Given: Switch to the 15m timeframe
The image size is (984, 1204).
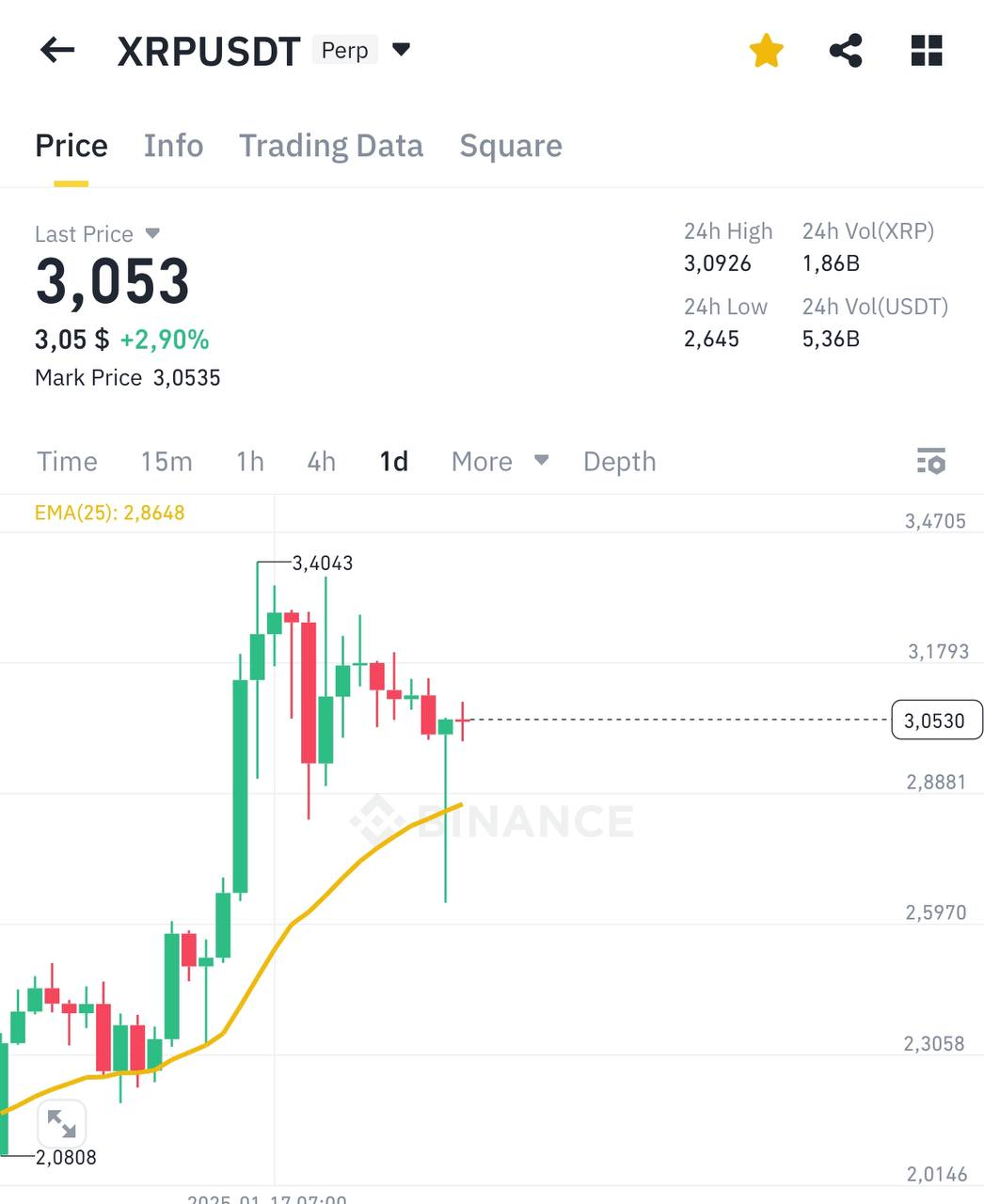Looking at the screenshot, I should click(x=167, y=462).
